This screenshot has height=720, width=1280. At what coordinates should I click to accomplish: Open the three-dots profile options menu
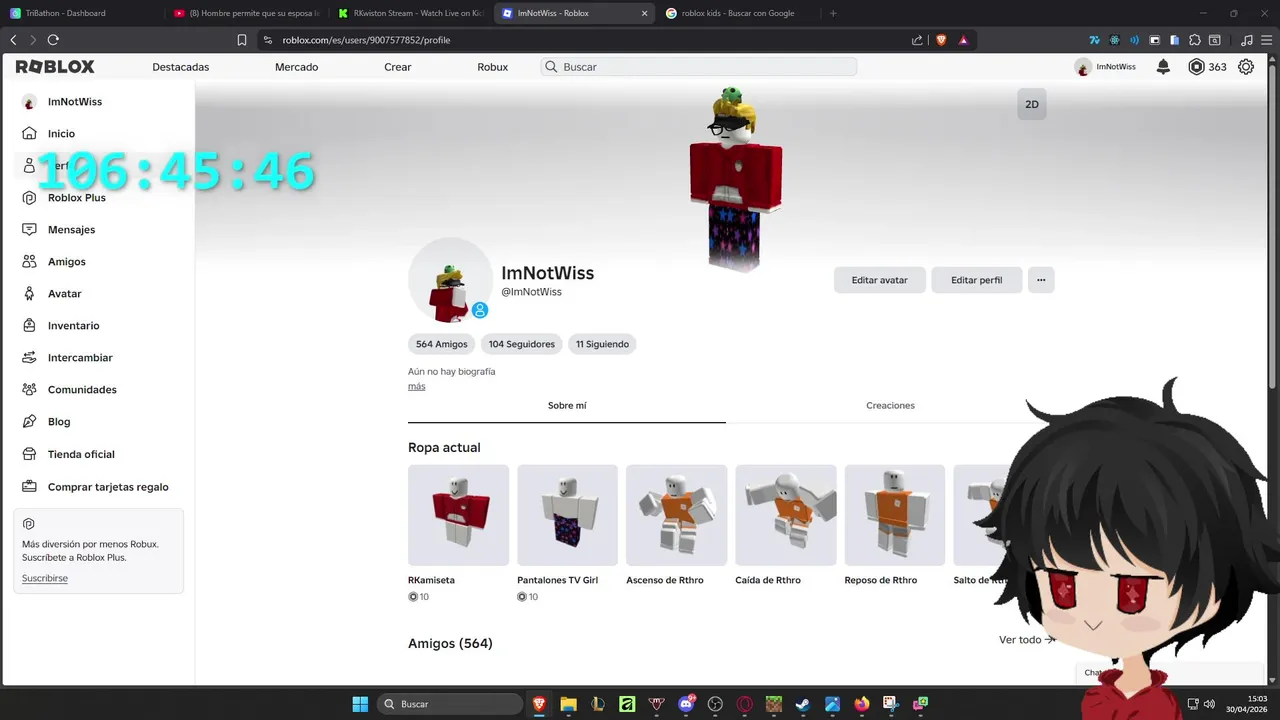[1041, 280]
